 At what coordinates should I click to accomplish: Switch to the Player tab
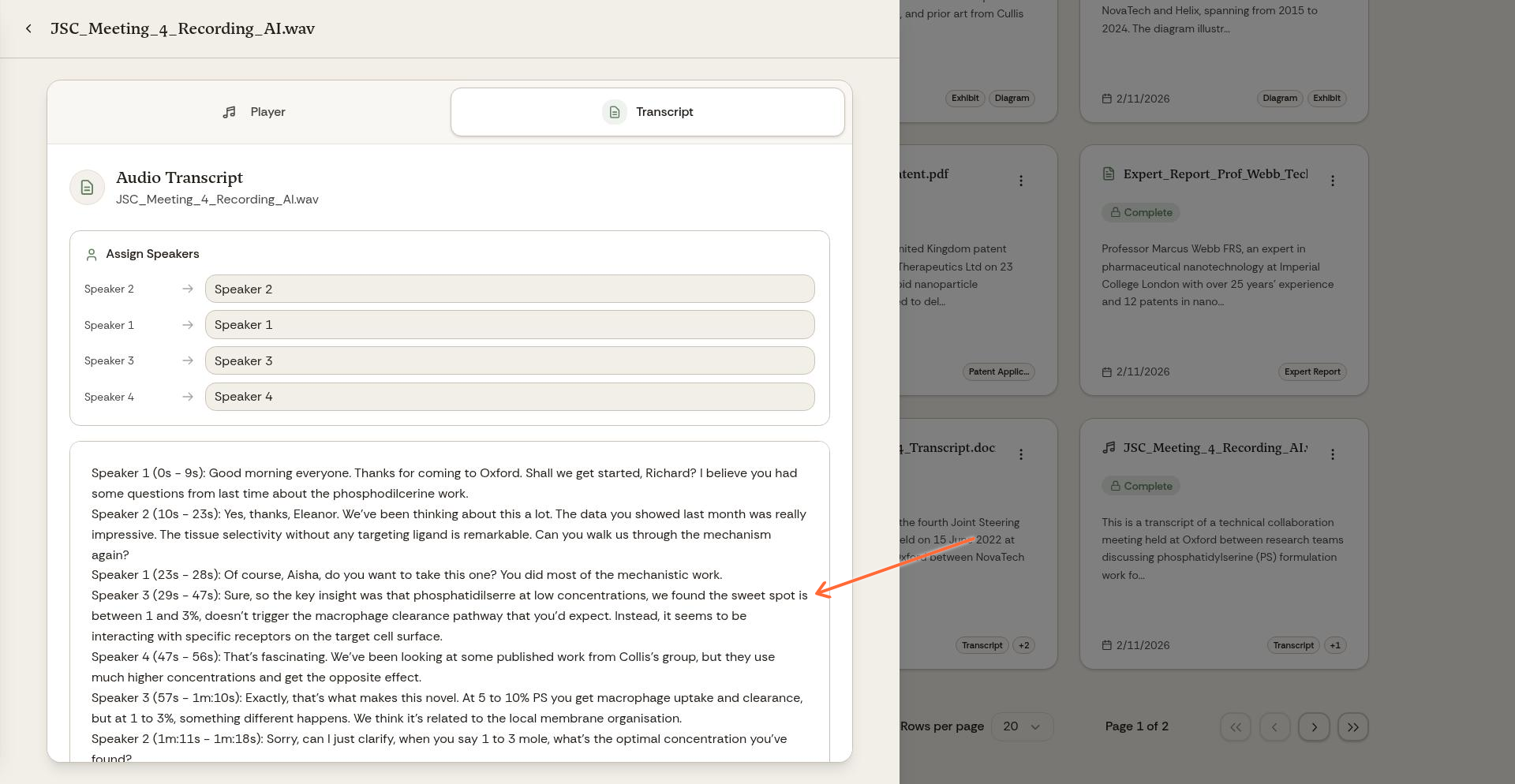click(253, 112)
